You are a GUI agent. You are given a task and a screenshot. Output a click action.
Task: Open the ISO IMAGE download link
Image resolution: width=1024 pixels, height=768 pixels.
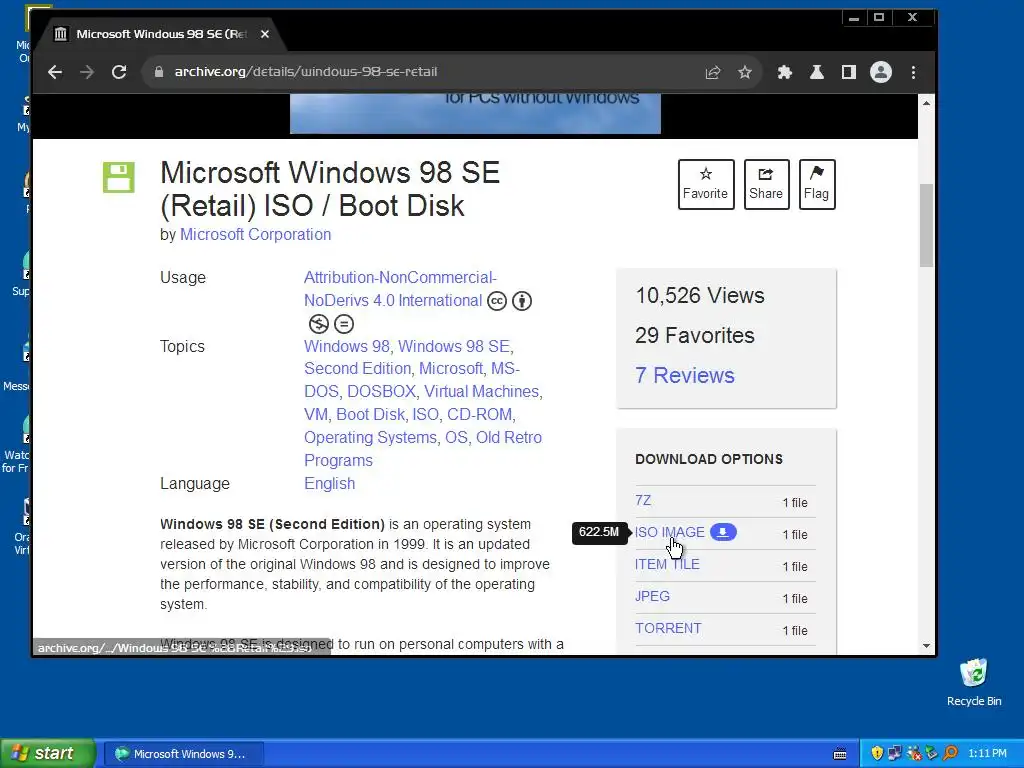tap(669, 533)
